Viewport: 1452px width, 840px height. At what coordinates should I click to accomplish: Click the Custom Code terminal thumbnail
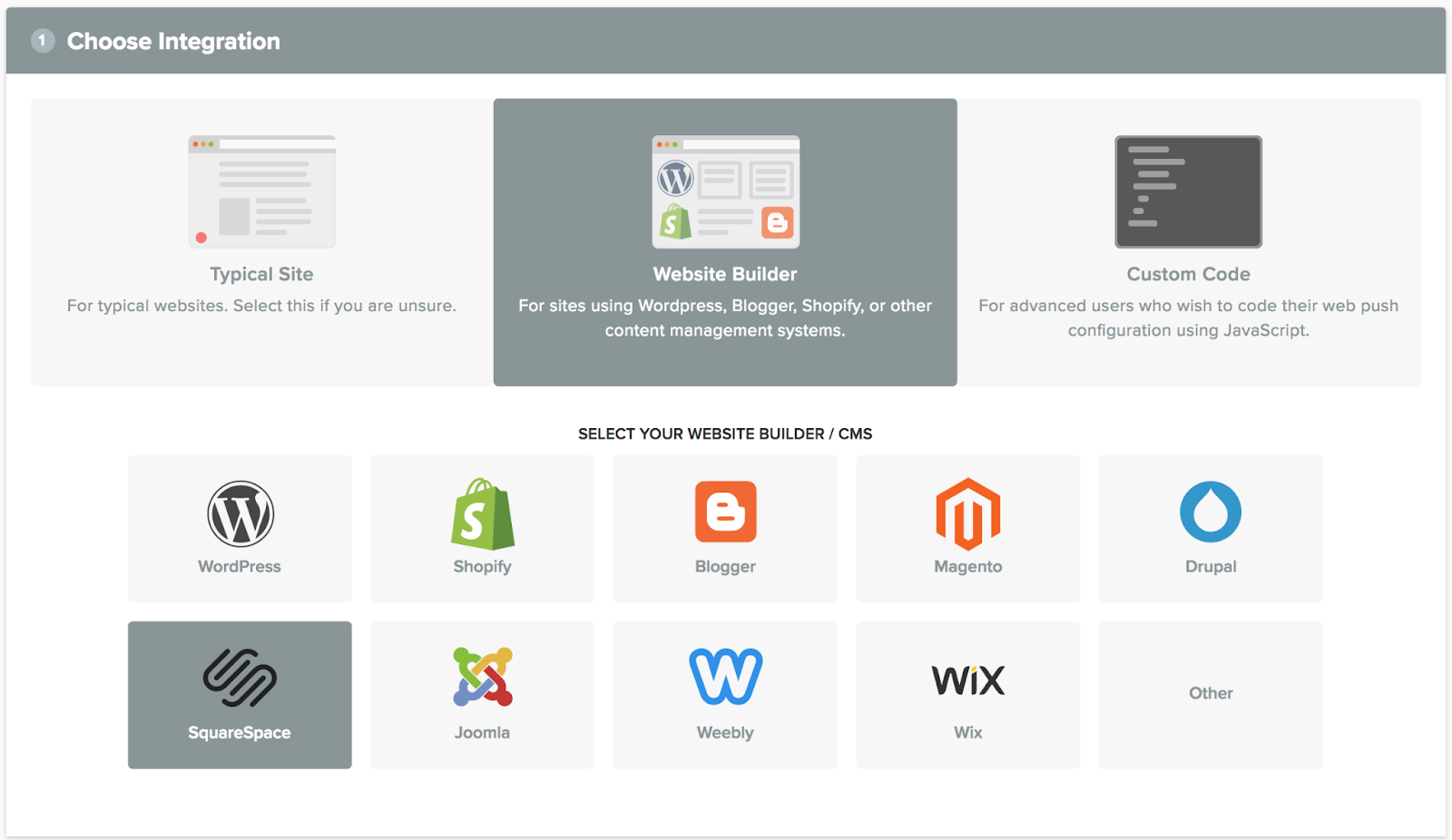tap(1189, 191)
